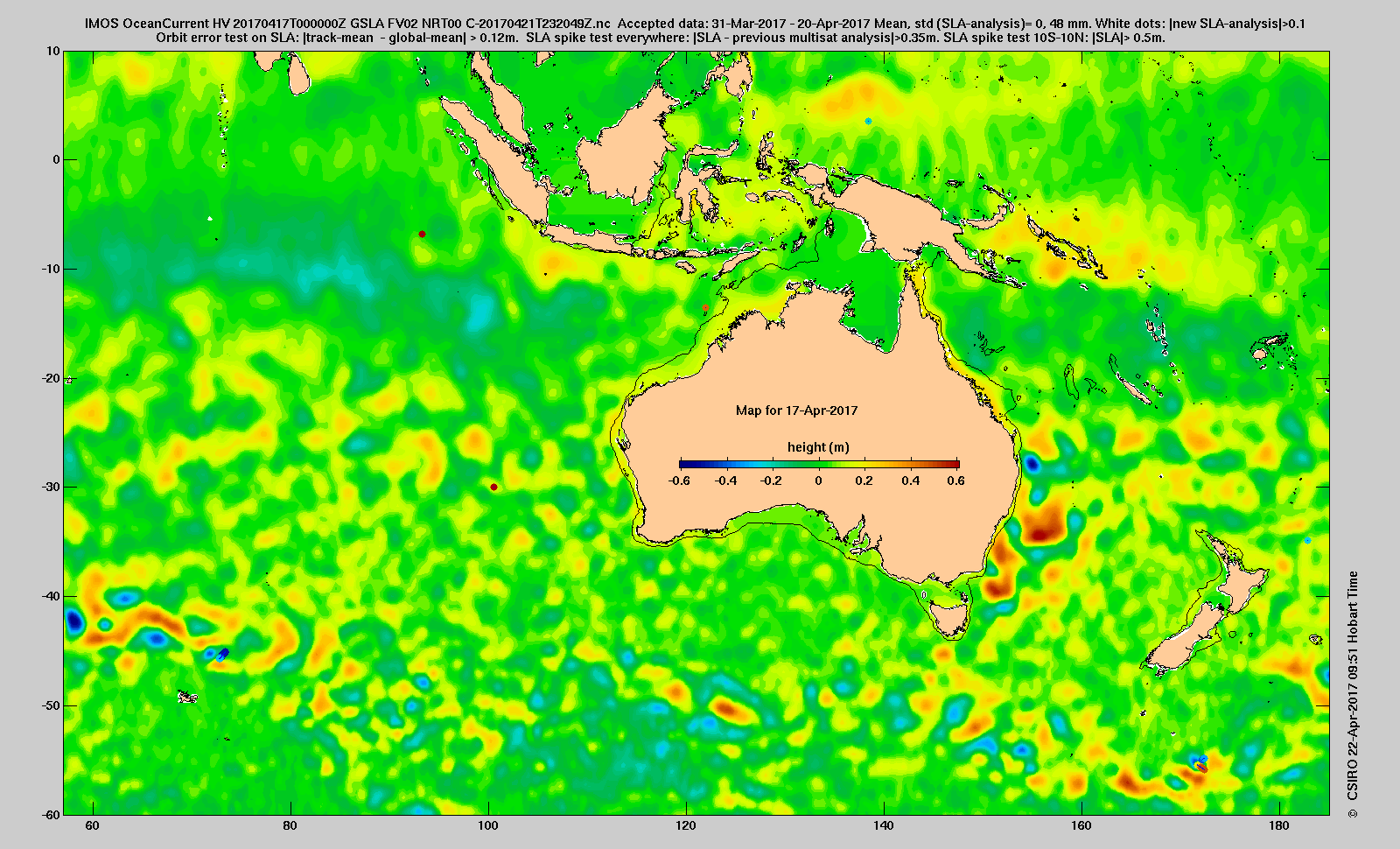1400x849 pixels.
Task: Click the latitude axis label 10
Action: (54, 51)
